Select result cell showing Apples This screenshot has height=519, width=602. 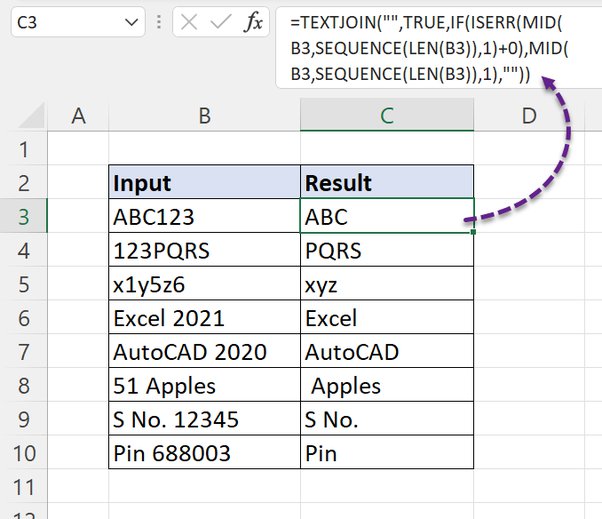387,385
